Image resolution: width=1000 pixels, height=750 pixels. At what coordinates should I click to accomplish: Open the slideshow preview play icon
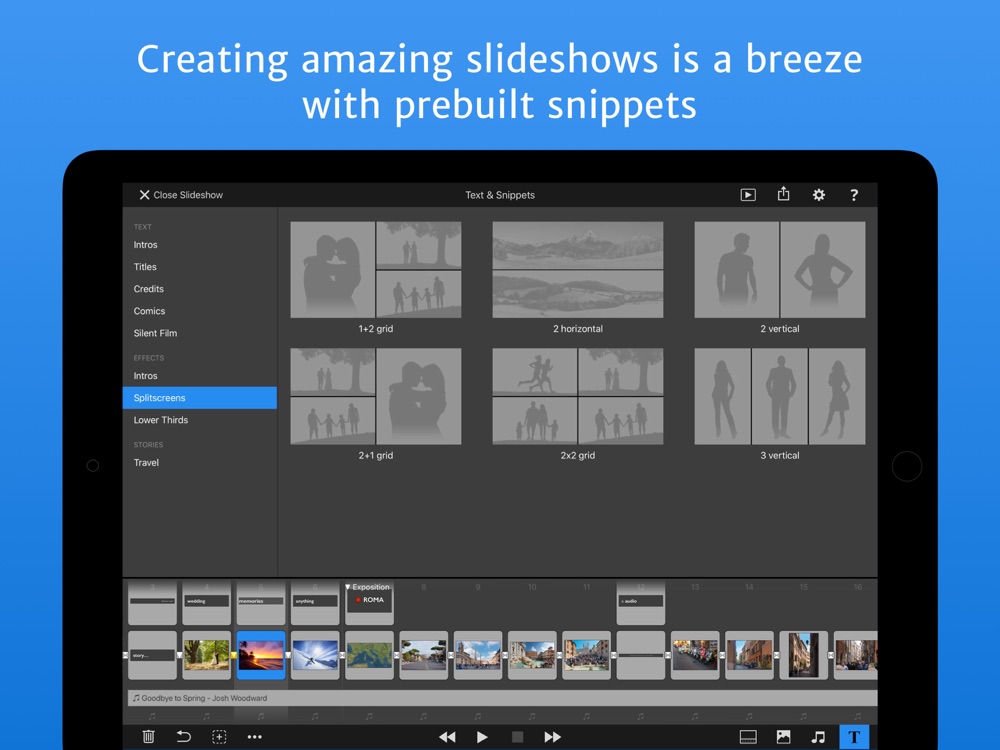coord(747,195)
